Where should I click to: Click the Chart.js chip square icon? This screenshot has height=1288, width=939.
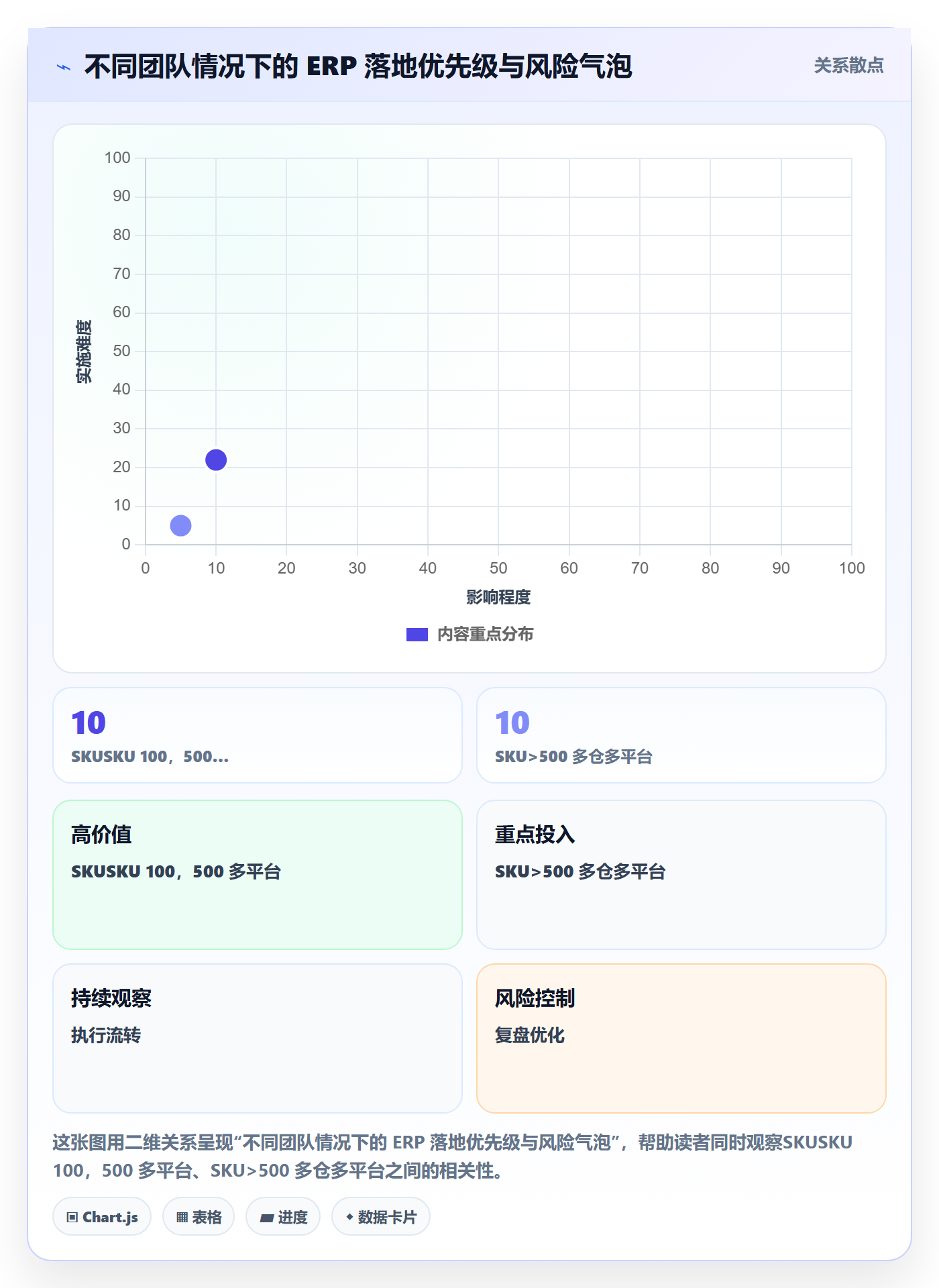(x=72, y=1218)
